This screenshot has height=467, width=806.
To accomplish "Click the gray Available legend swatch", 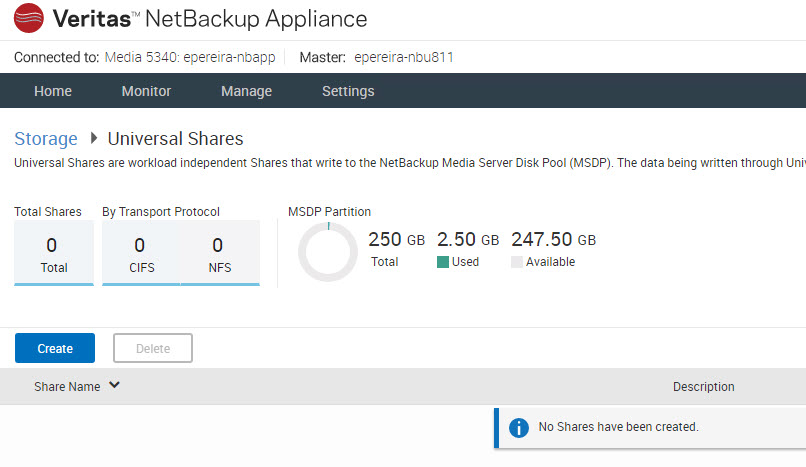I will 517,262.
